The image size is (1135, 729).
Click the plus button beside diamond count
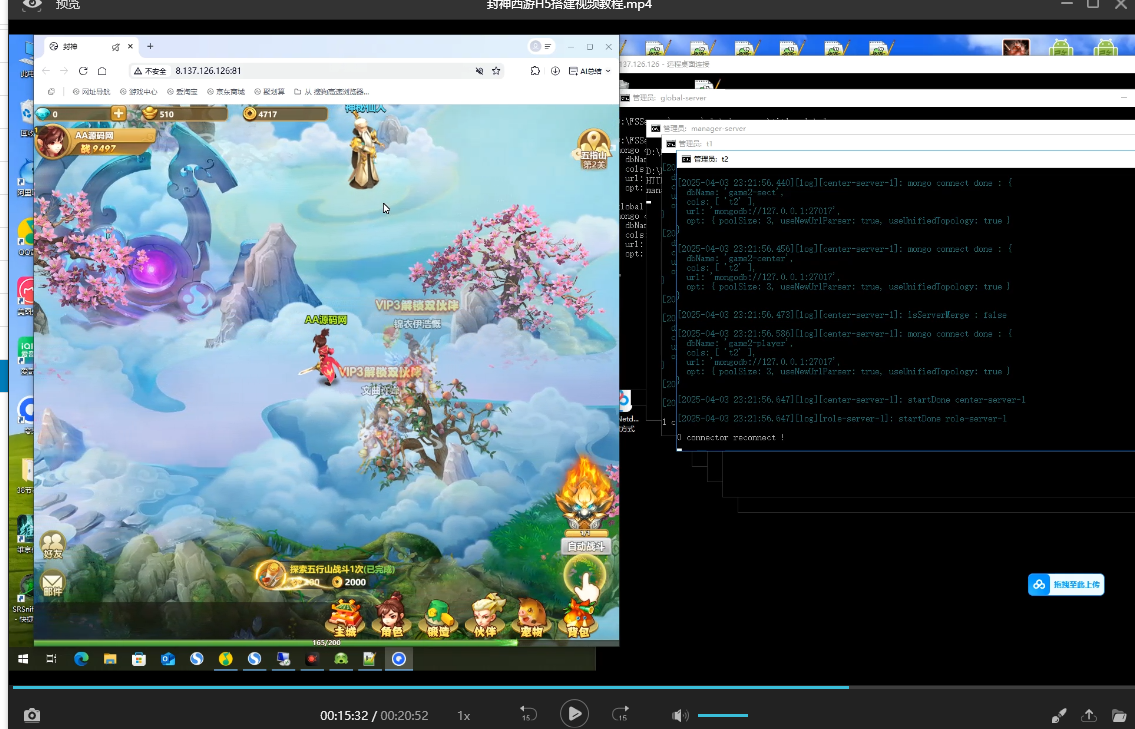[119, 114]
